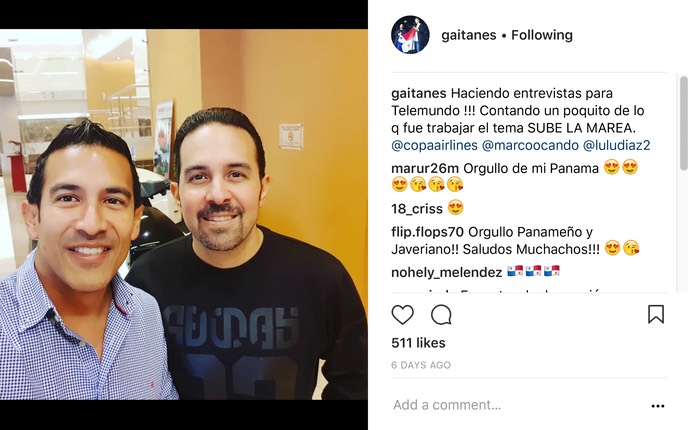Image resolution: width=688 pixels, height=430 pixels.
Task: Click the comments scrollbar thumb
Action: tap(684, 123)
